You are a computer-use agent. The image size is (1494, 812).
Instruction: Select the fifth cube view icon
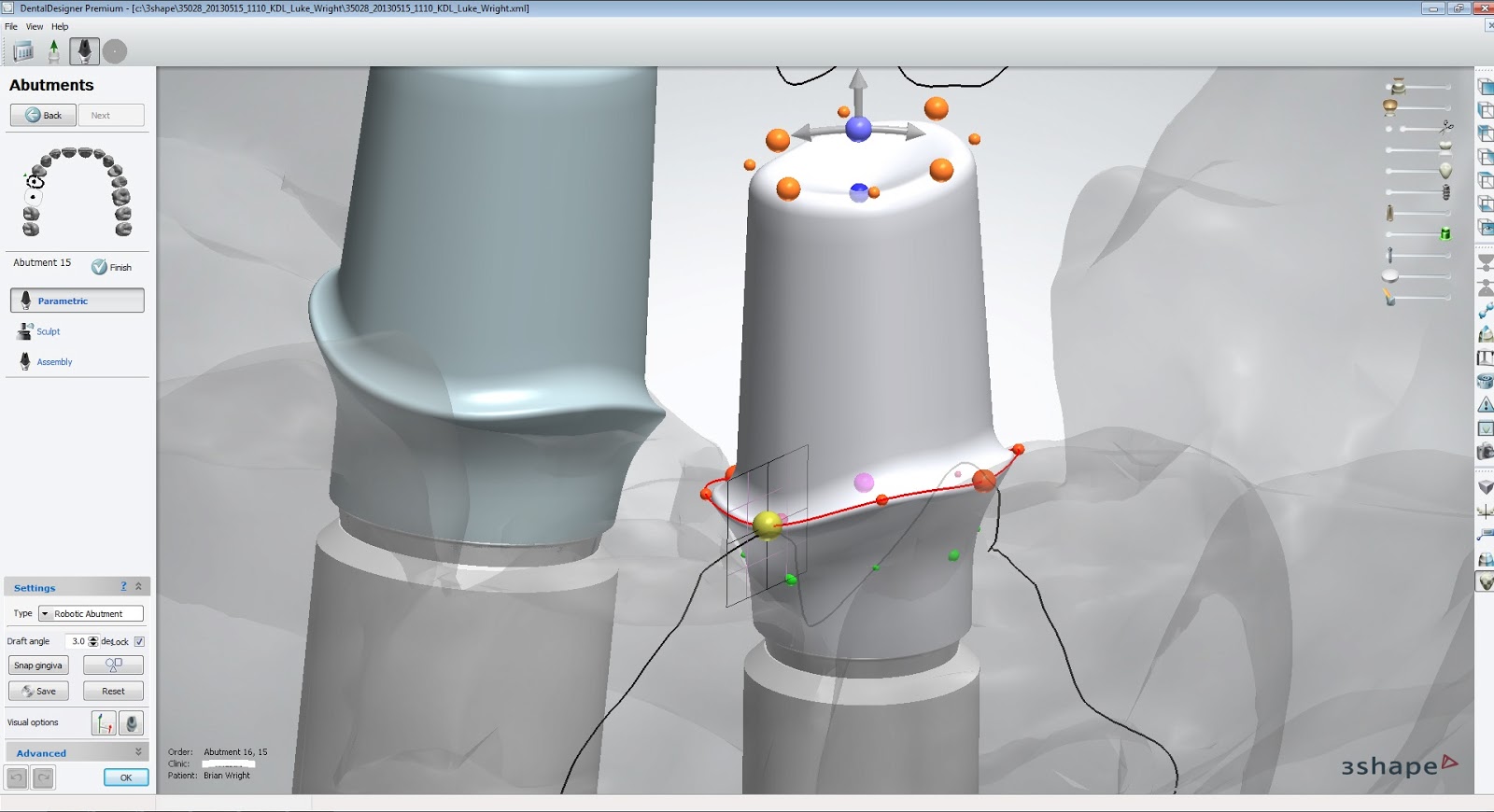(1486, 180)
